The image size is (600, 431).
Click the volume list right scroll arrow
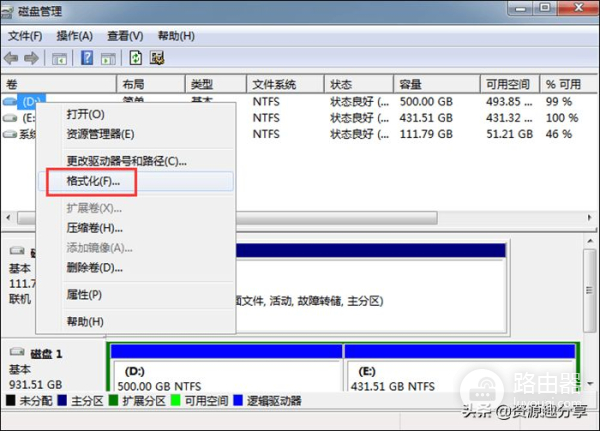pyautogui.click(x=590, y=218)
